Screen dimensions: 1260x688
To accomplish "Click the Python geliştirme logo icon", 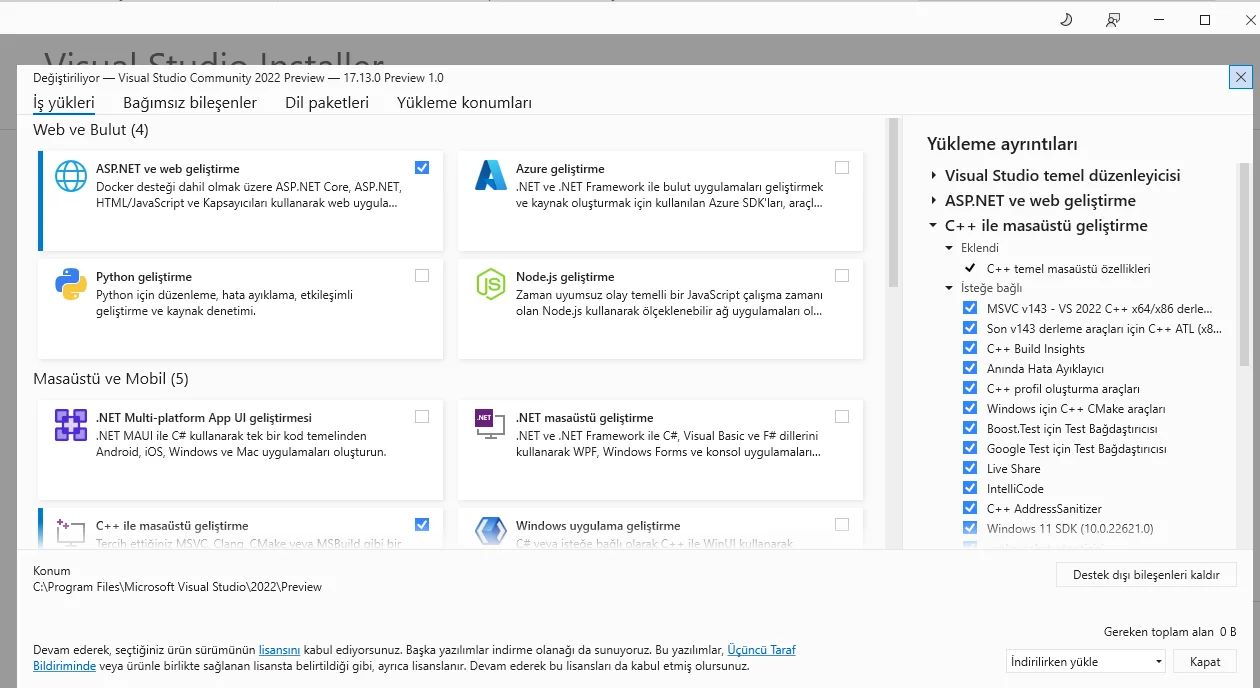I will 71,284.
